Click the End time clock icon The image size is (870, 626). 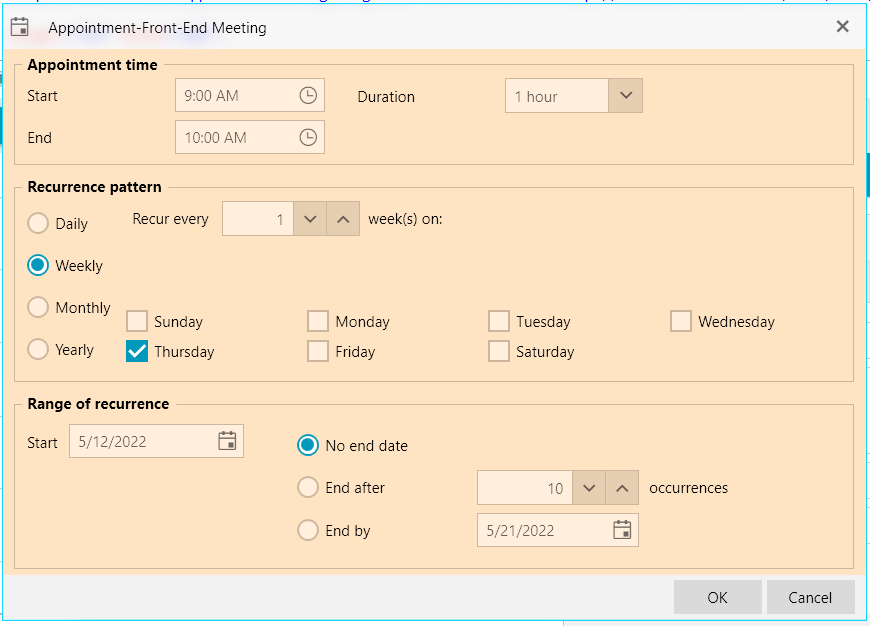[x=308, y=137]
